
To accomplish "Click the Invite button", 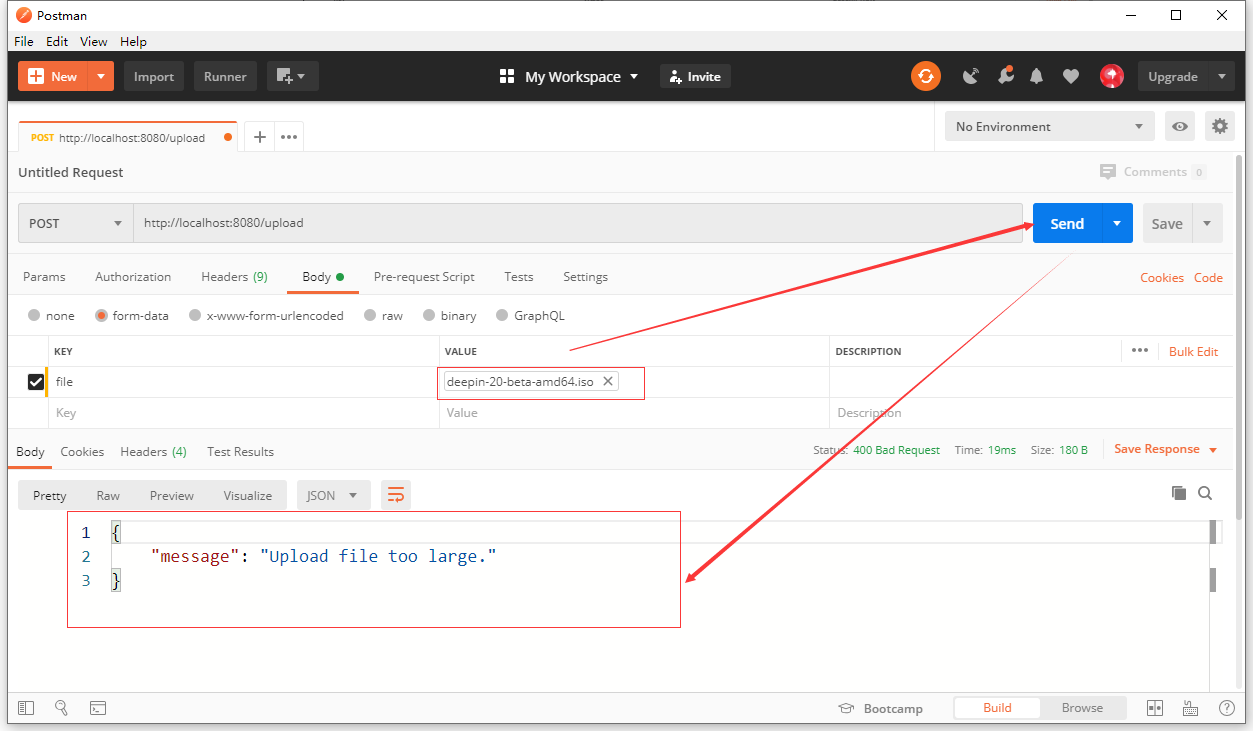I will coord(695,76).
